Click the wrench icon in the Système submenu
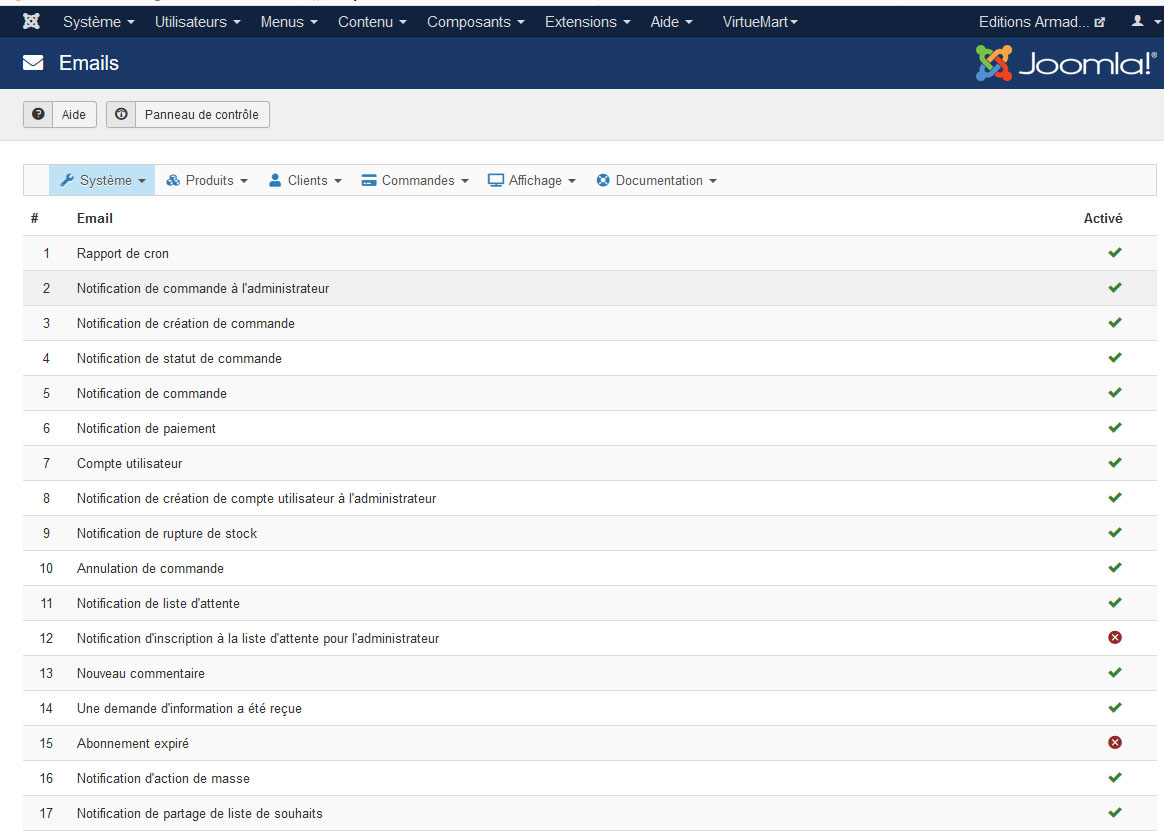This screenshot has width=1164, height=833. tap(67, 180)
